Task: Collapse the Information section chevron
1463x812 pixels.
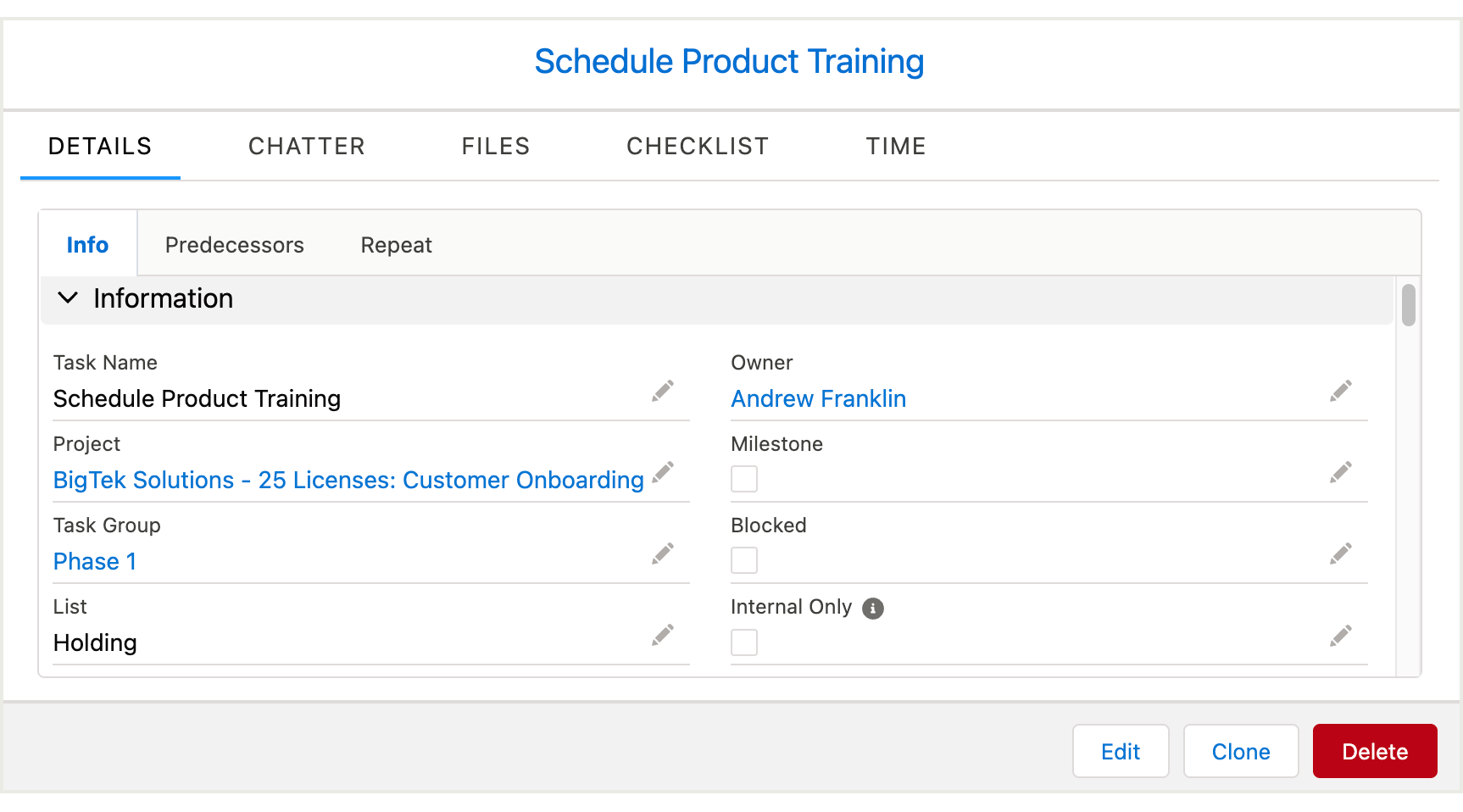Action: click(68, 298)
